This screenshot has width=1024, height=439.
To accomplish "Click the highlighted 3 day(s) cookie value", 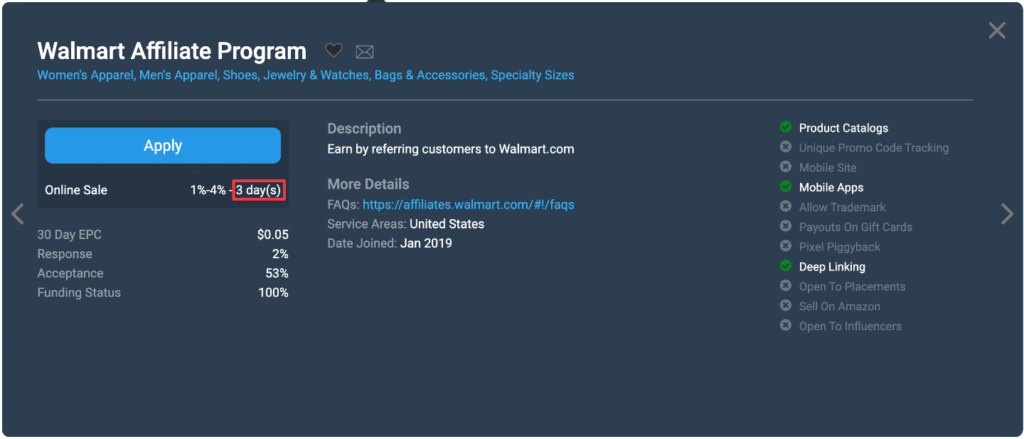I will 259,190.
